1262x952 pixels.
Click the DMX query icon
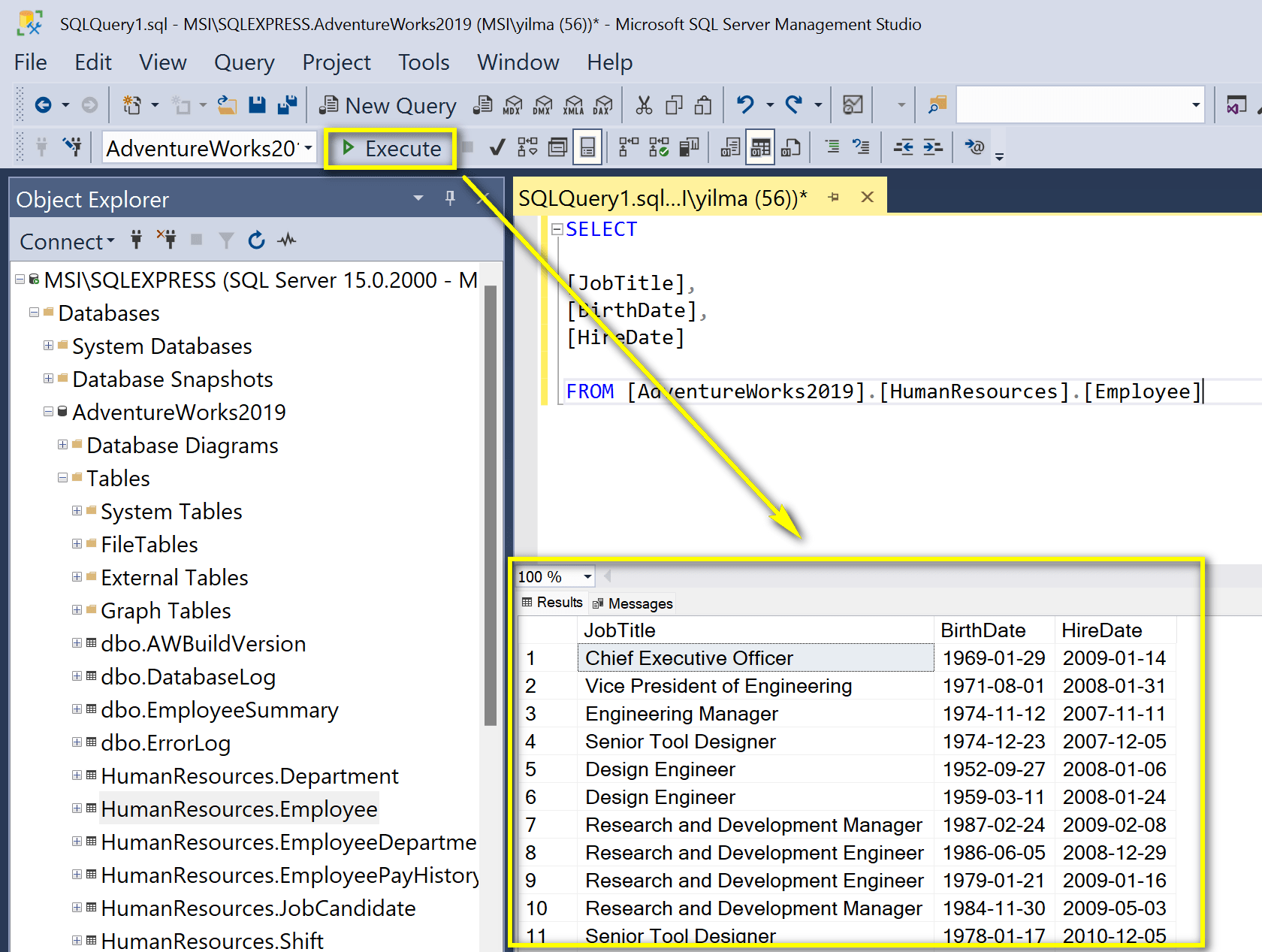coord(543,105)
